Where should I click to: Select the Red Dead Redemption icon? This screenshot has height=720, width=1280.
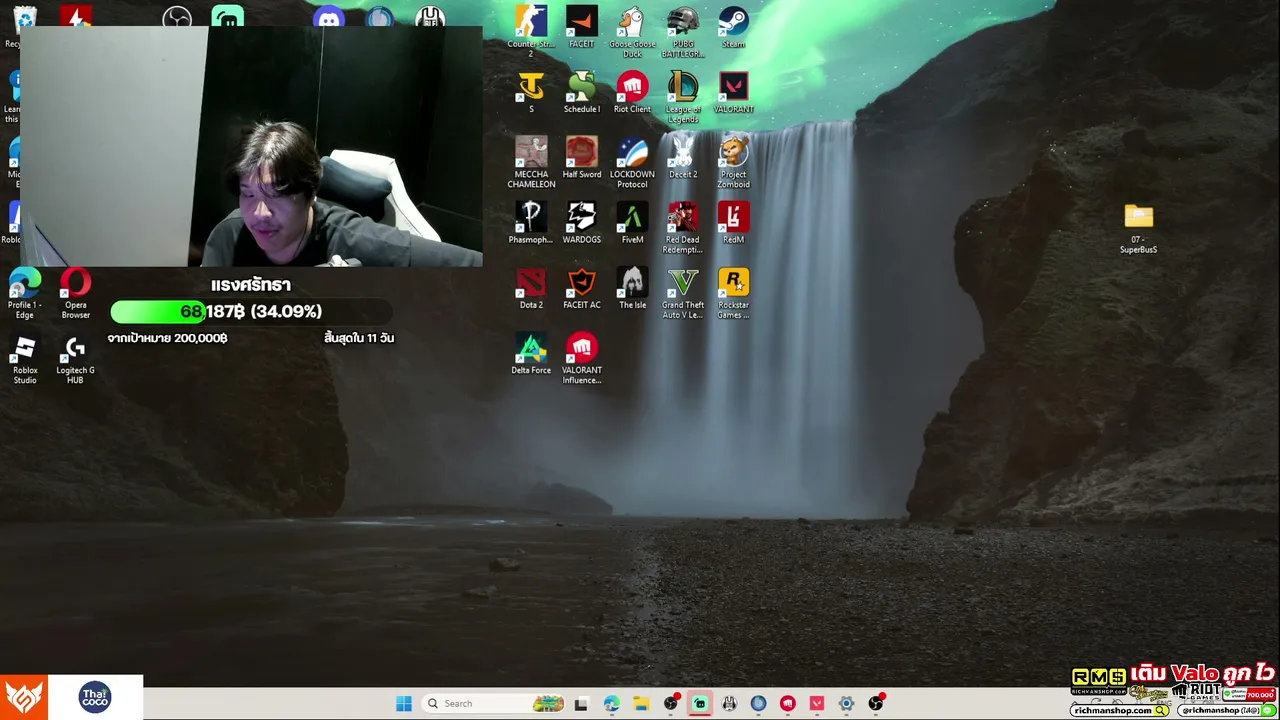click(x=683, y=227)
